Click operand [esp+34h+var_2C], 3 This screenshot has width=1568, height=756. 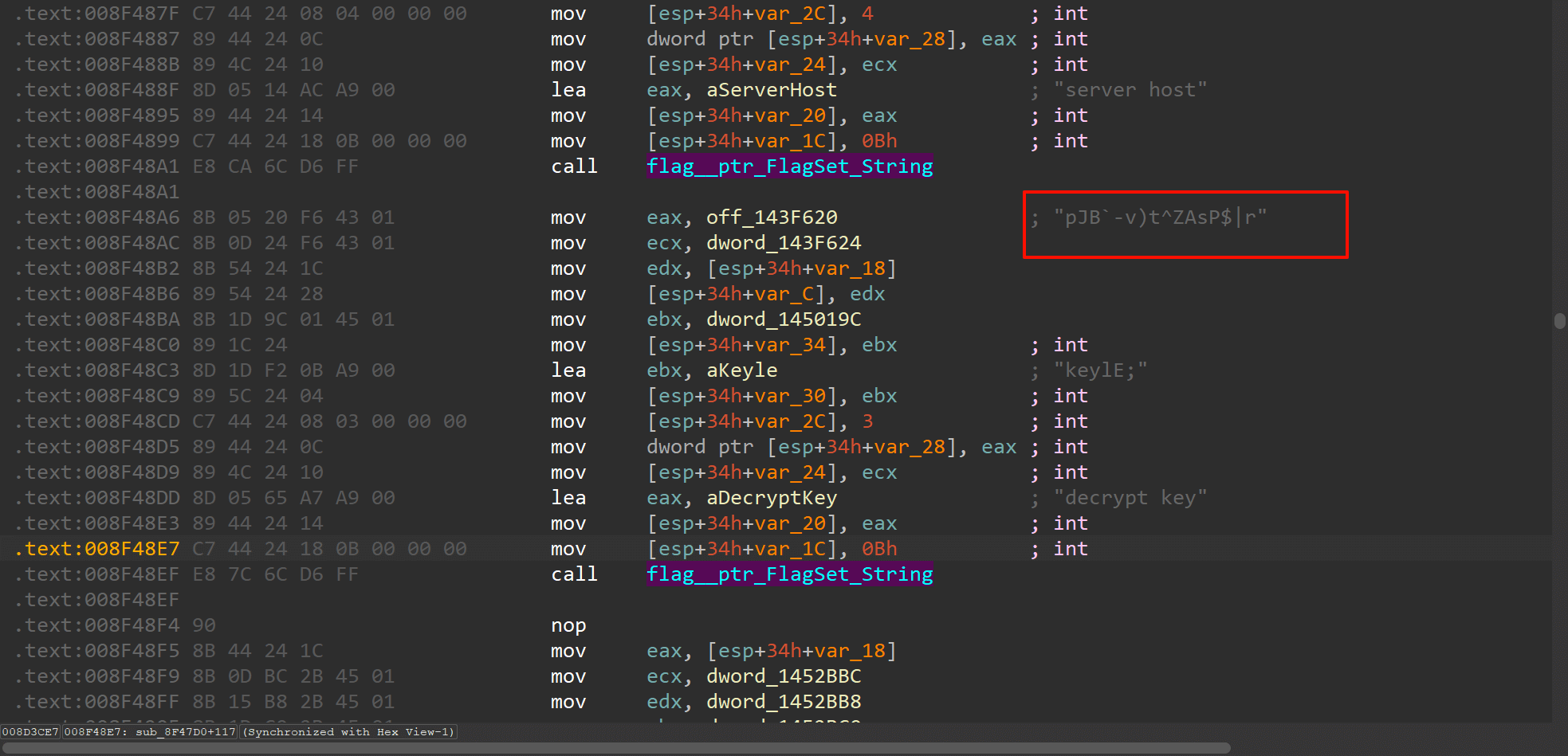tap(760, 421)
